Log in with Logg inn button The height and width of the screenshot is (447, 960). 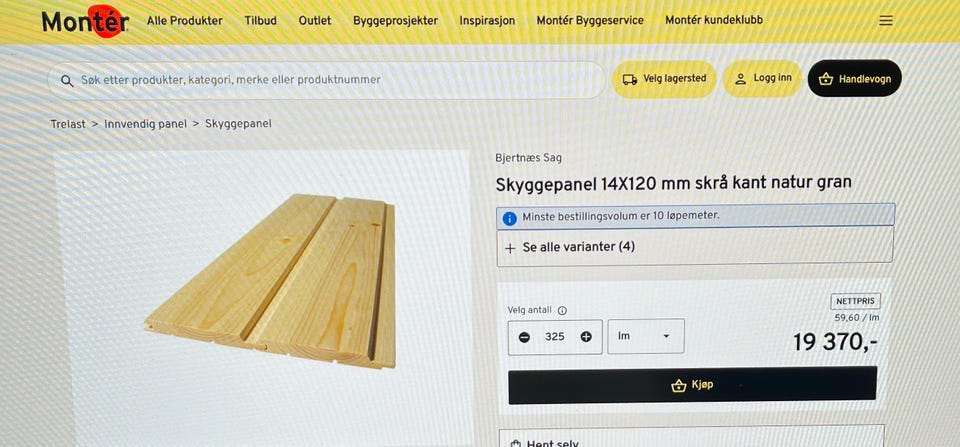click(763, 78)
